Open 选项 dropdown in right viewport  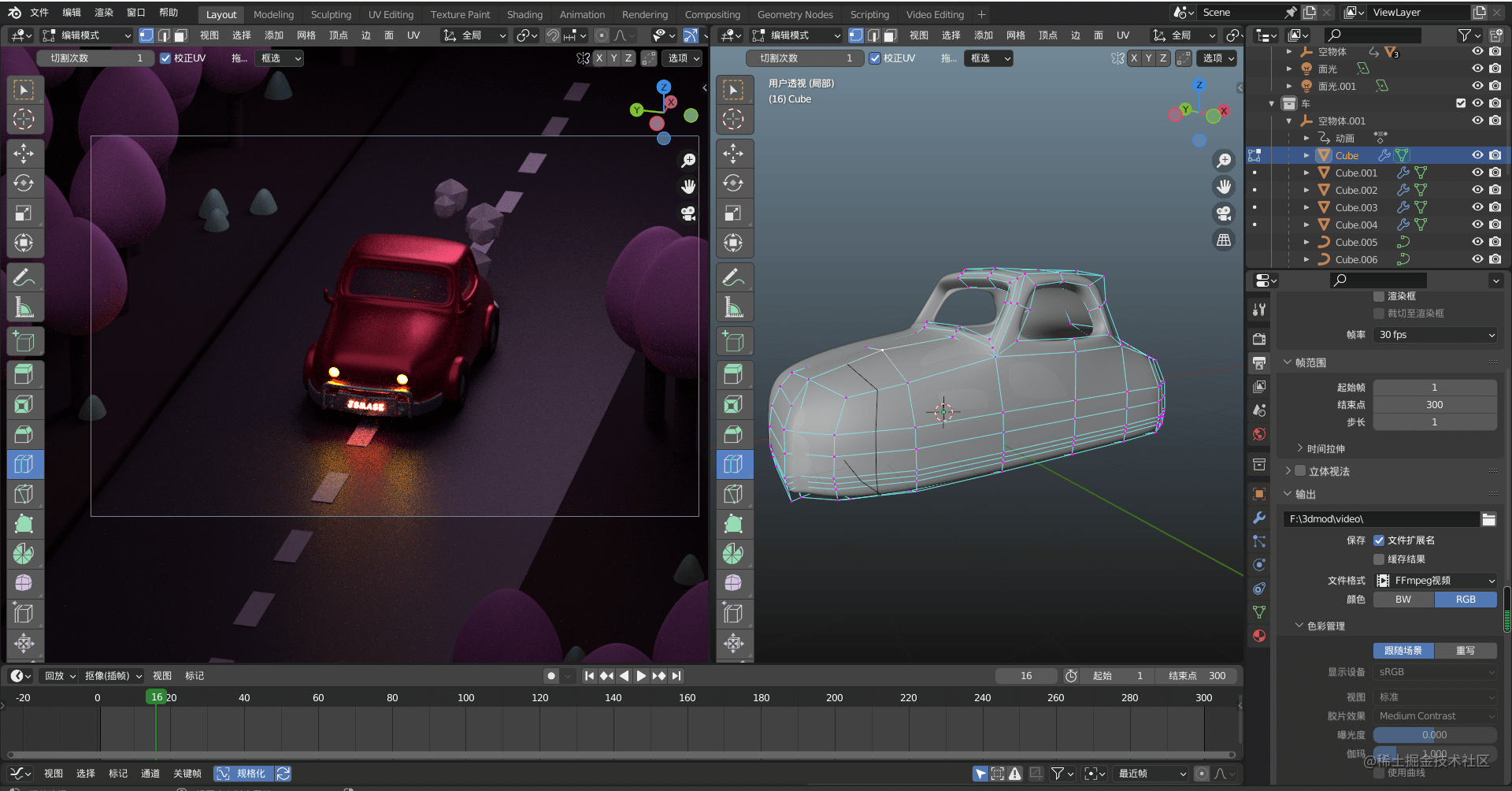click(1217, 58)
